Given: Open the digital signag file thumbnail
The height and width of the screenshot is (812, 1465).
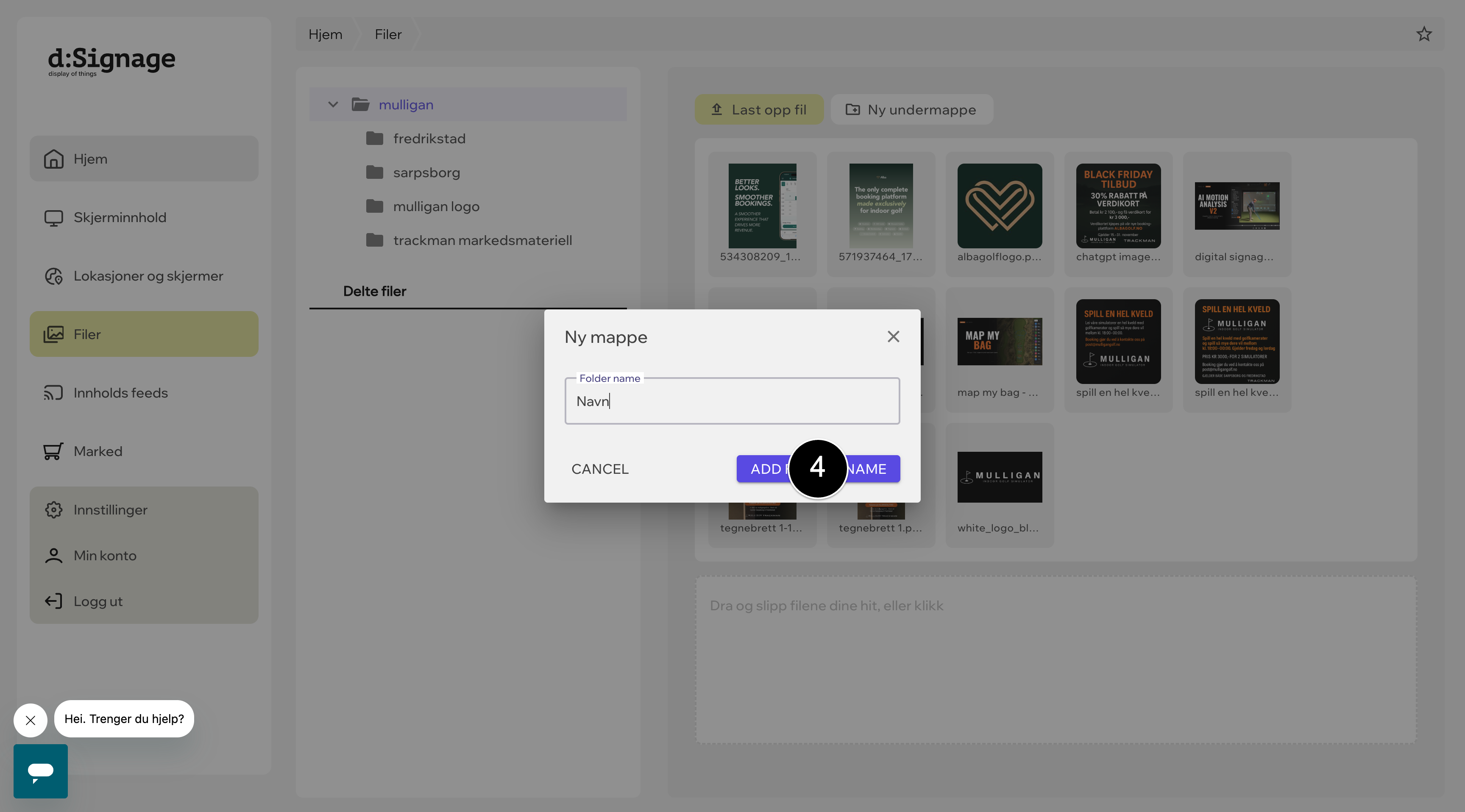Looking at the screenshot, I should (1237, 206).
